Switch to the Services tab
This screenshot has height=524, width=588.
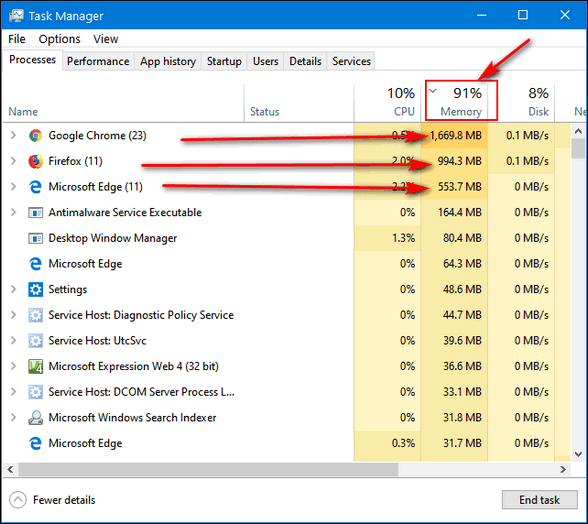(x=351, y=61)
